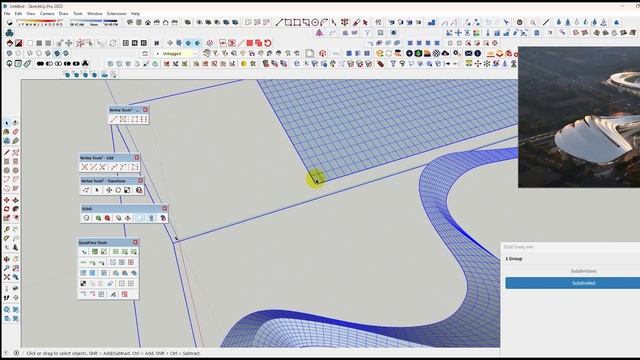The image size is (640, 360).
Task: Open the Window menu
Action: coord(94,13)
